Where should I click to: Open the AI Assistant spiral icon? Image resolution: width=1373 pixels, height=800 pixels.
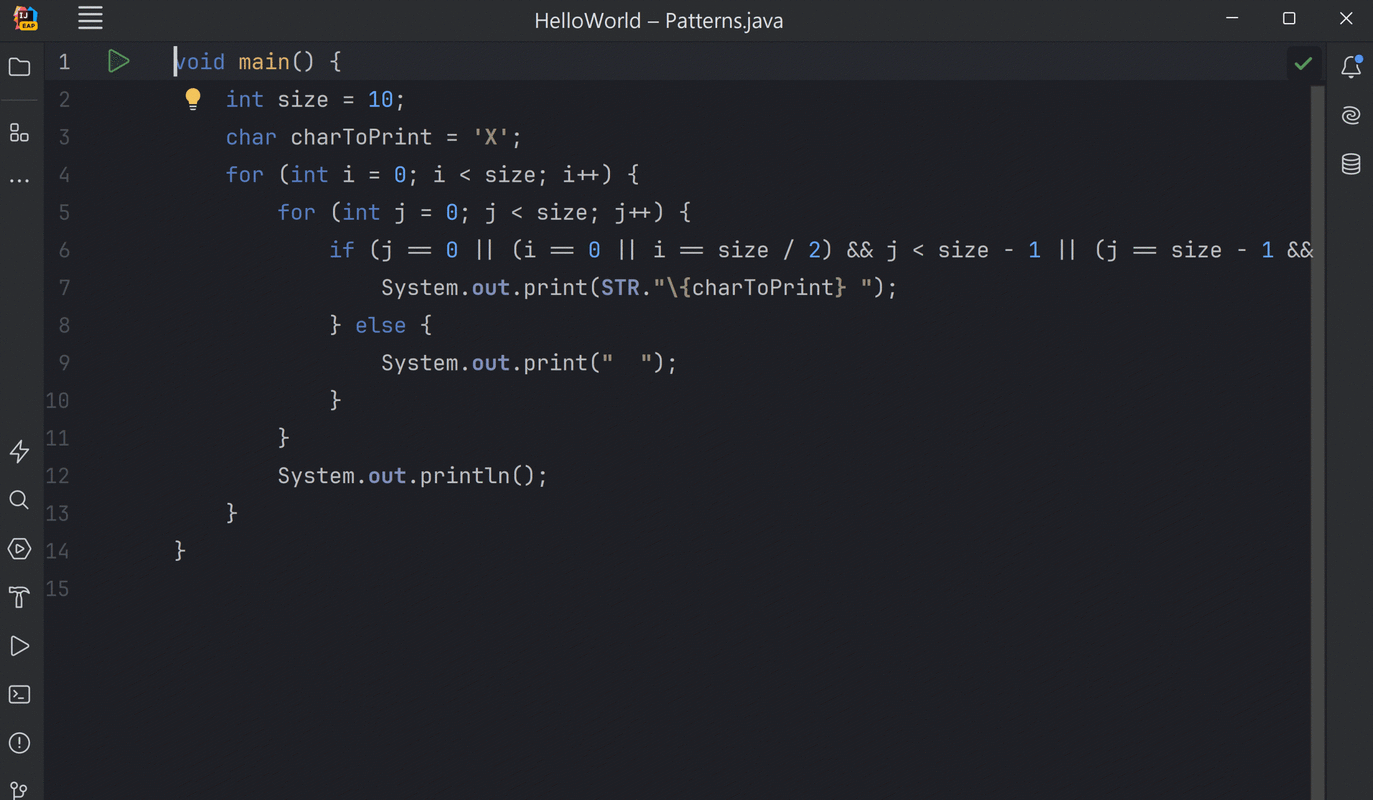coord(1351,115)
